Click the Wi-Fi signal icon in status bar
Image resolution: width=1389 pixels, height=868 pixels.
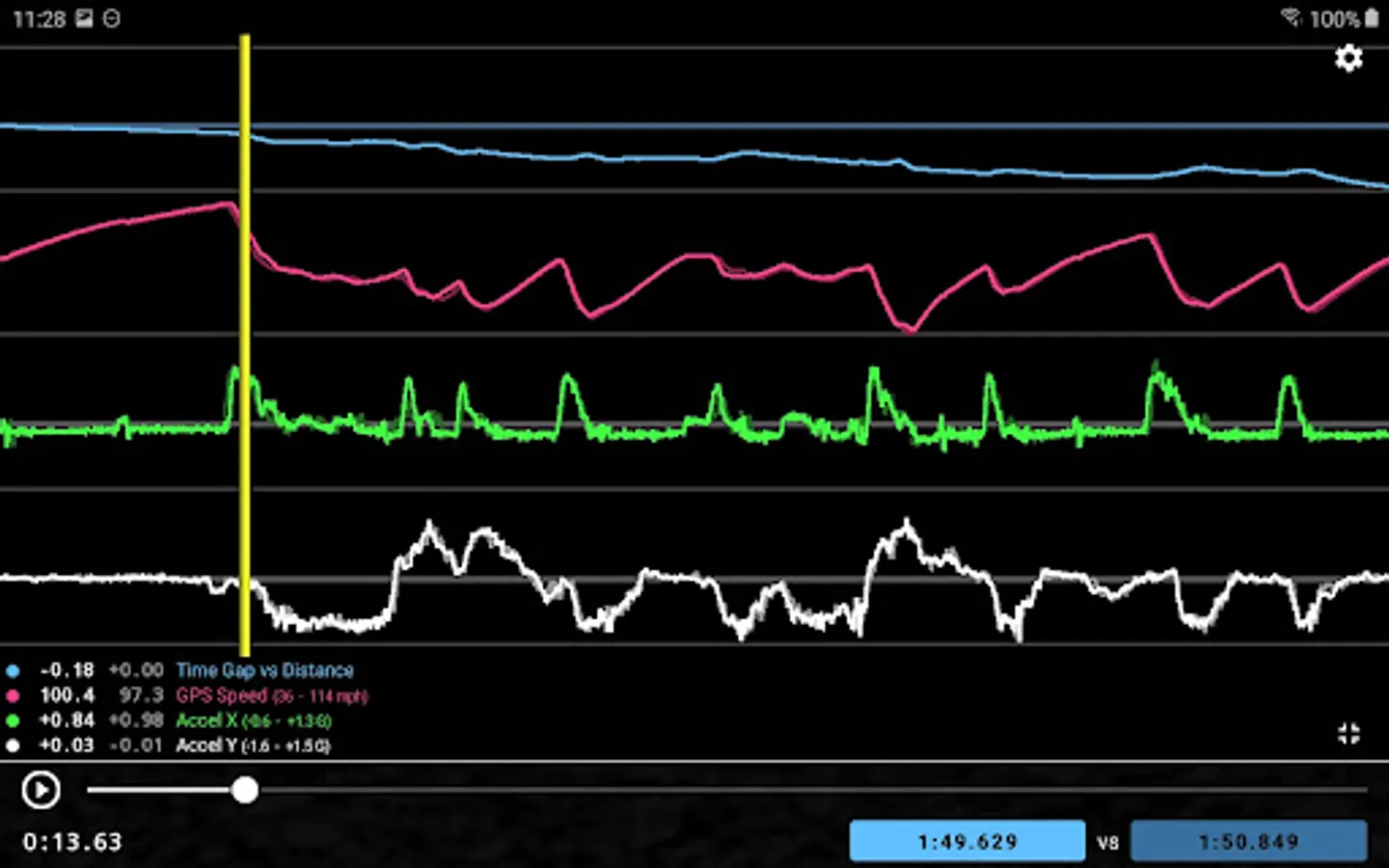tap(1292, 17)
